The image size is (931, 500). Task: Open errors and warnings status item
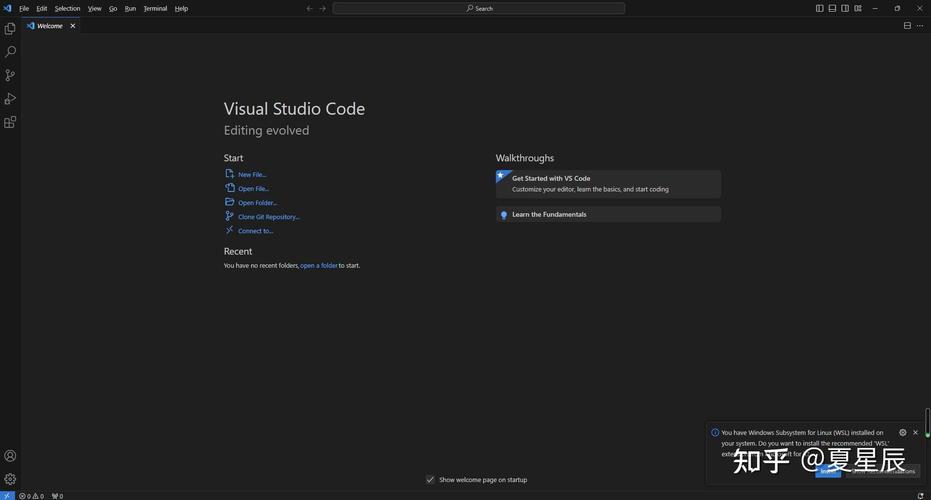31,496
